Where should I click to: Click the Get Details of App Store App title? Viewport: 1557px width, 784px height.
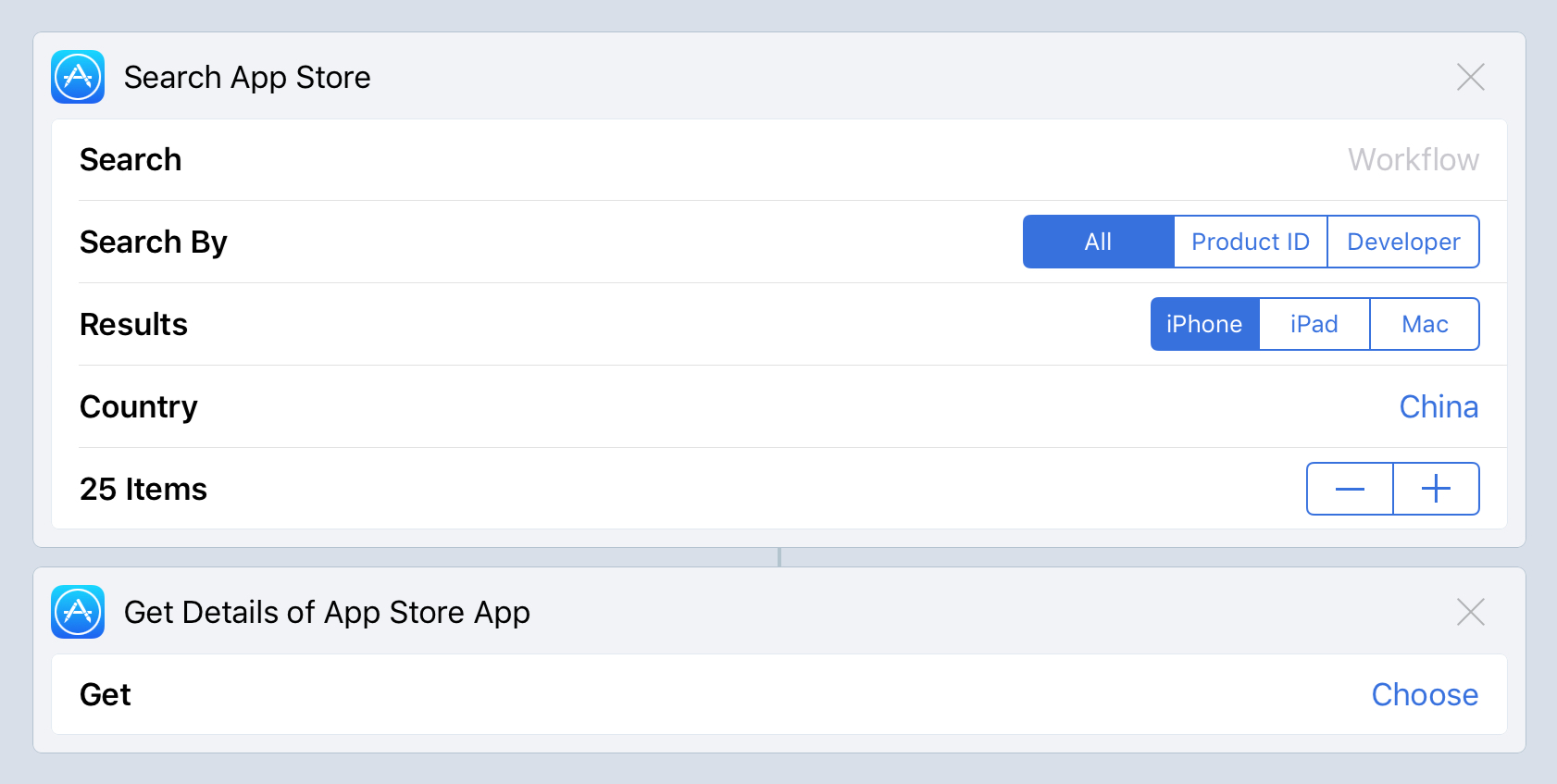[327, 612]
